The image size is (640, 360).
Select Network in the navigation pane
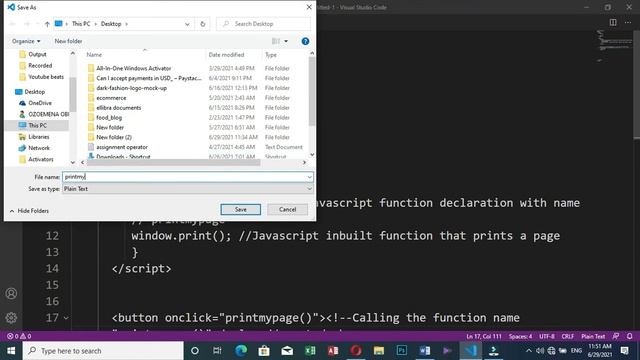[39, 148]
